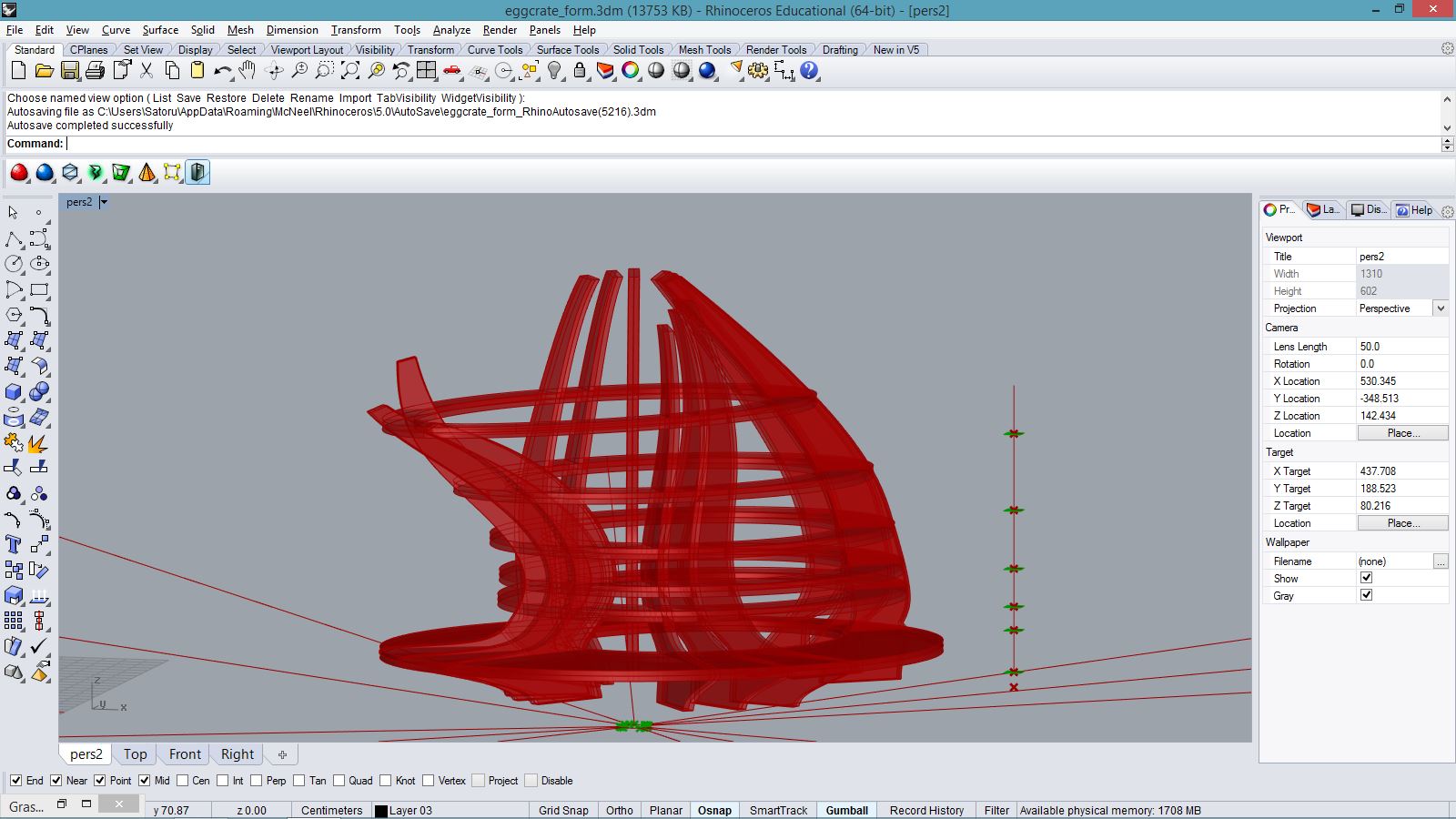Click the camera location Place button
The height and width of the screenshot is (819, 1456).
point(1402,433)
